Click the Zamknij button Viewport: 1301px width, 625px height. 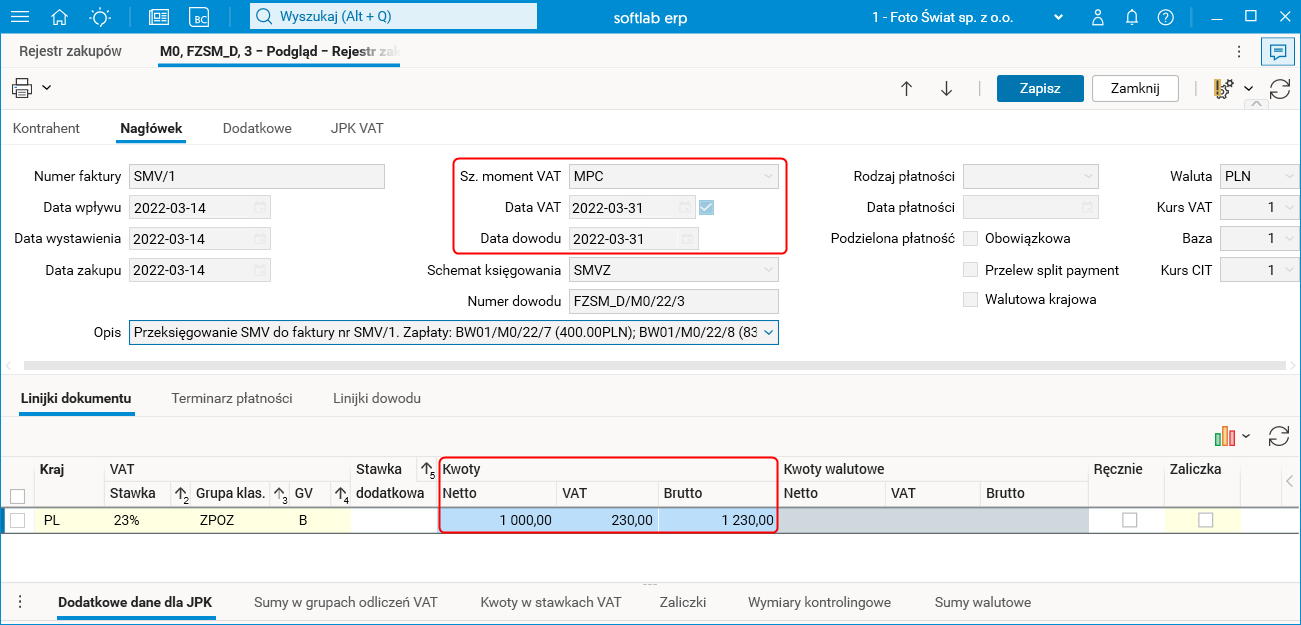pyautogui.click(x=1135, y=88)
